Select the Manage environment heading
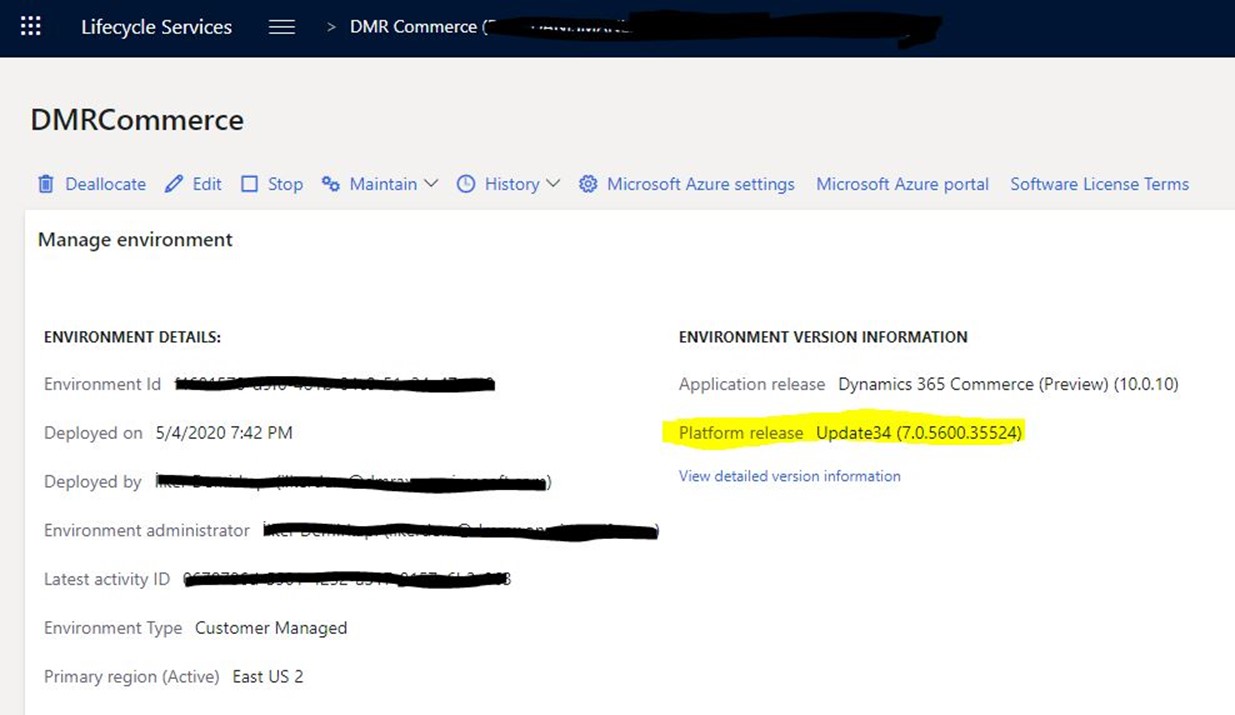This screenshot has width=1235, height=715. 135,240
